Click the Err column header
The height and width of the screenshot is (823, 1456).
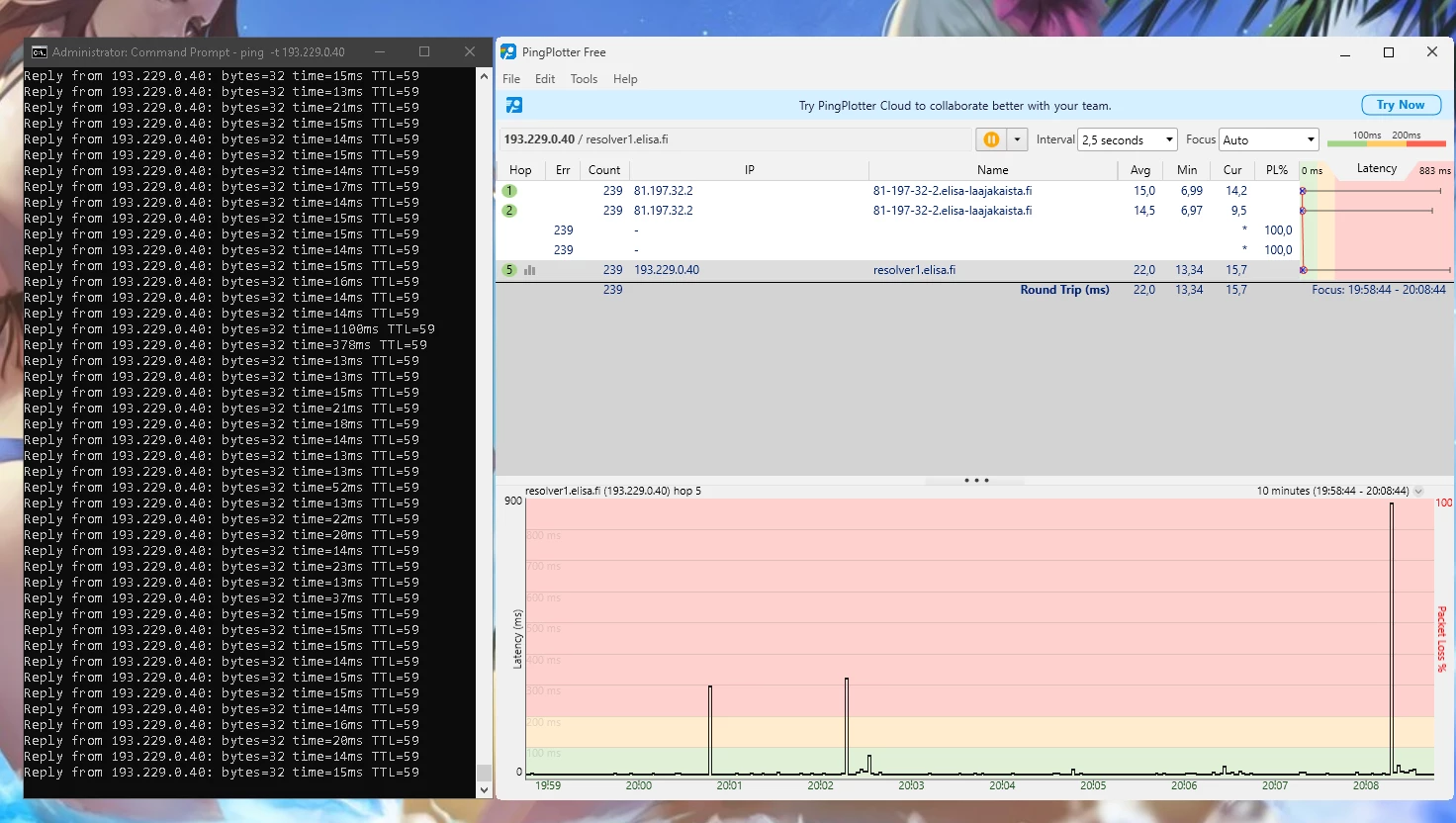pyautogui.click(x=563, y=170)
